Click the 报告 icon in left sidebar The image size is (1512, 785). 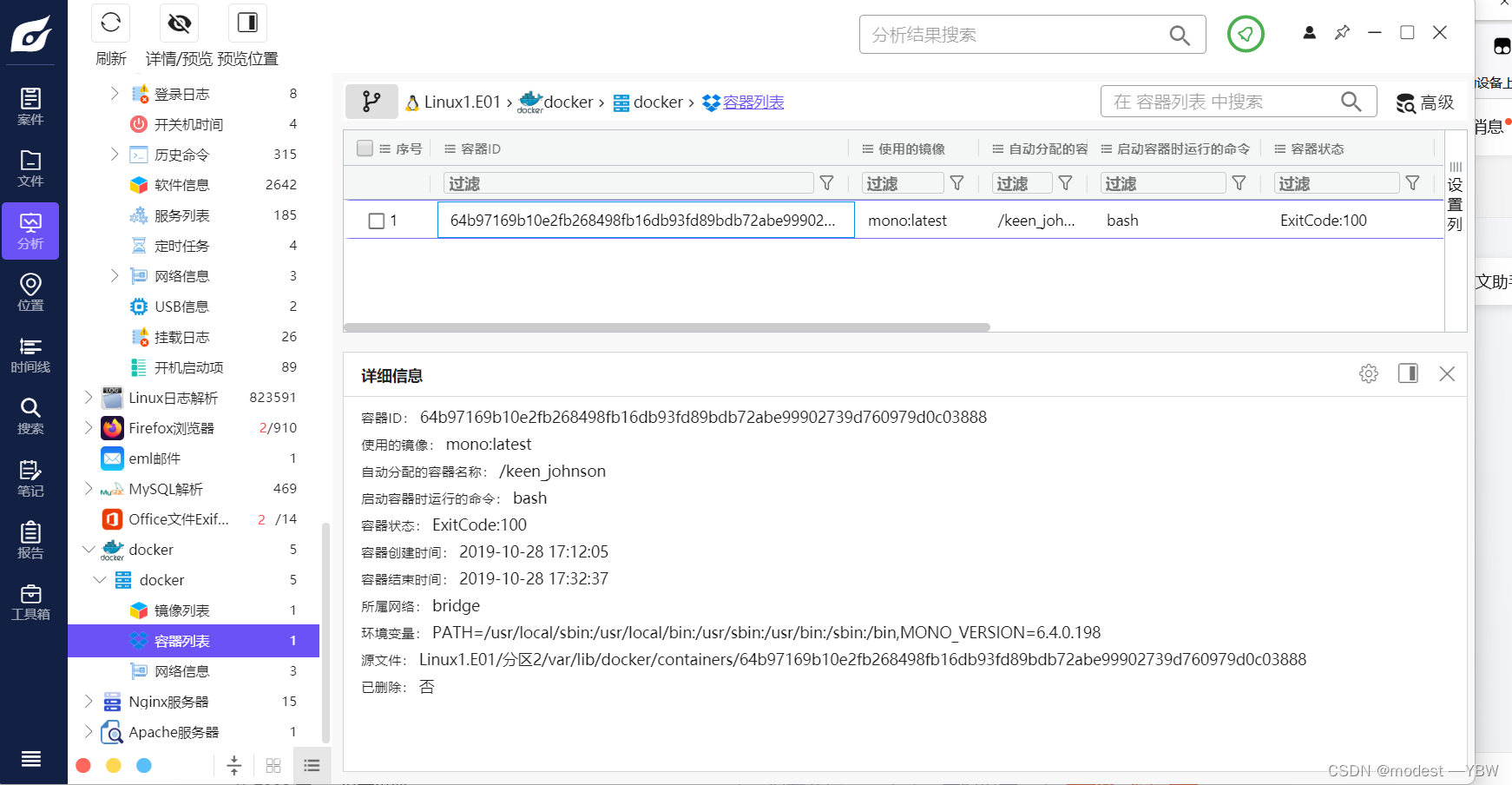[30, 539]
